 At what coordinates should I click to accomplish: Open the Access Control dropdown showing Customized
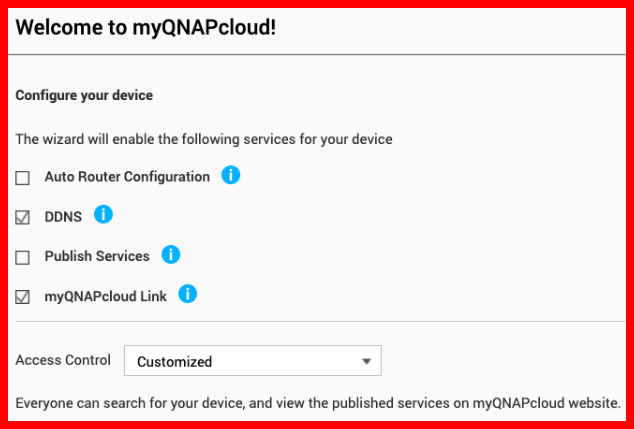[253, 361]
